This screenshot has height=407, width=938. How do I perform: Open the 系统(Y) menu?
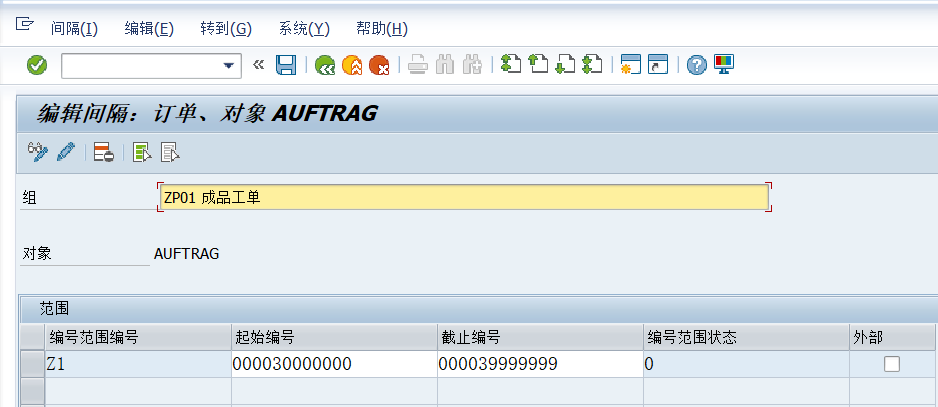point(304,28)
